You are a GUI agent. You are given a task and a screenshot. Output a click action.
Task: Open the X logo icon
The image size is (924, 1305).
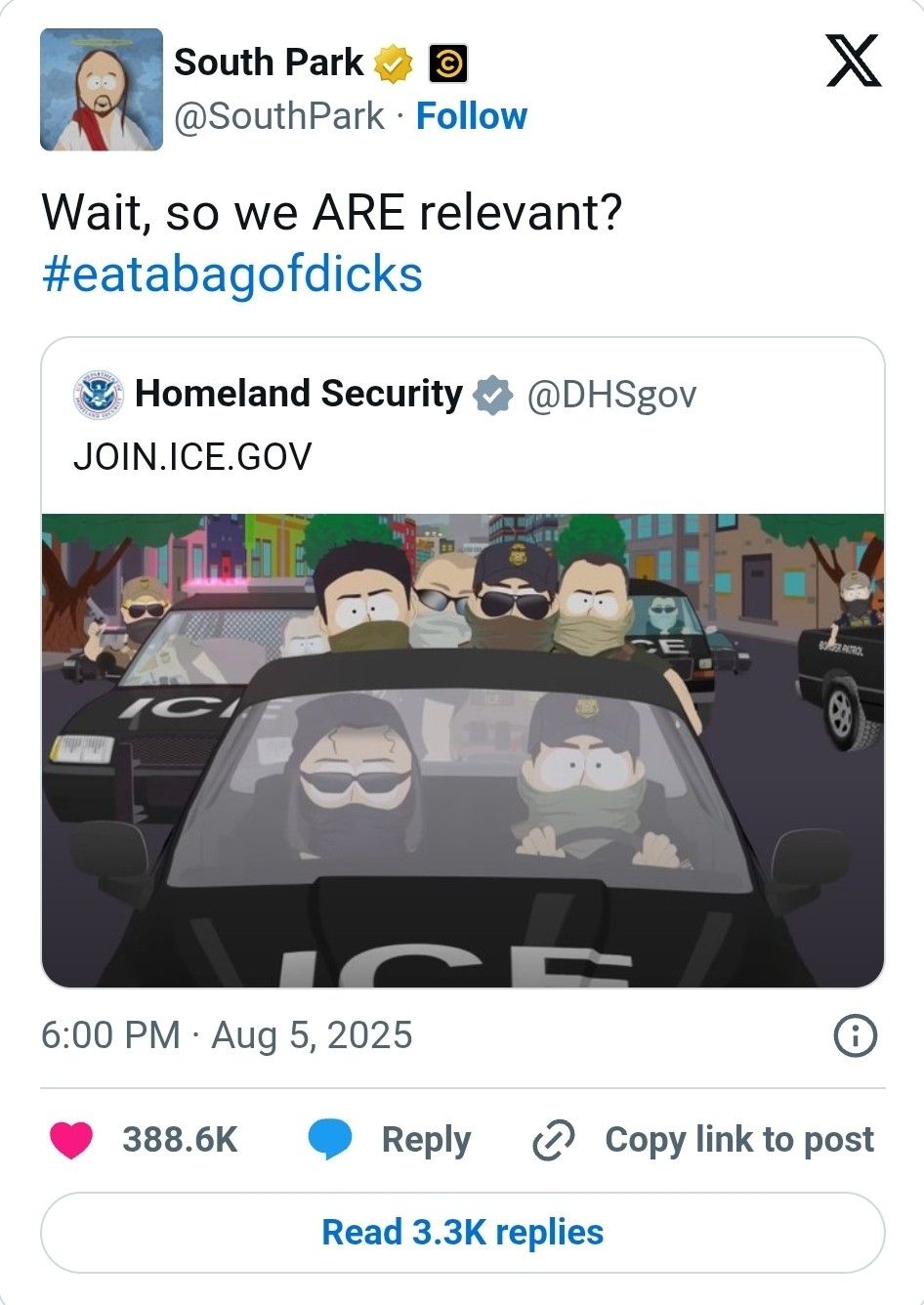tap(854, 61)
